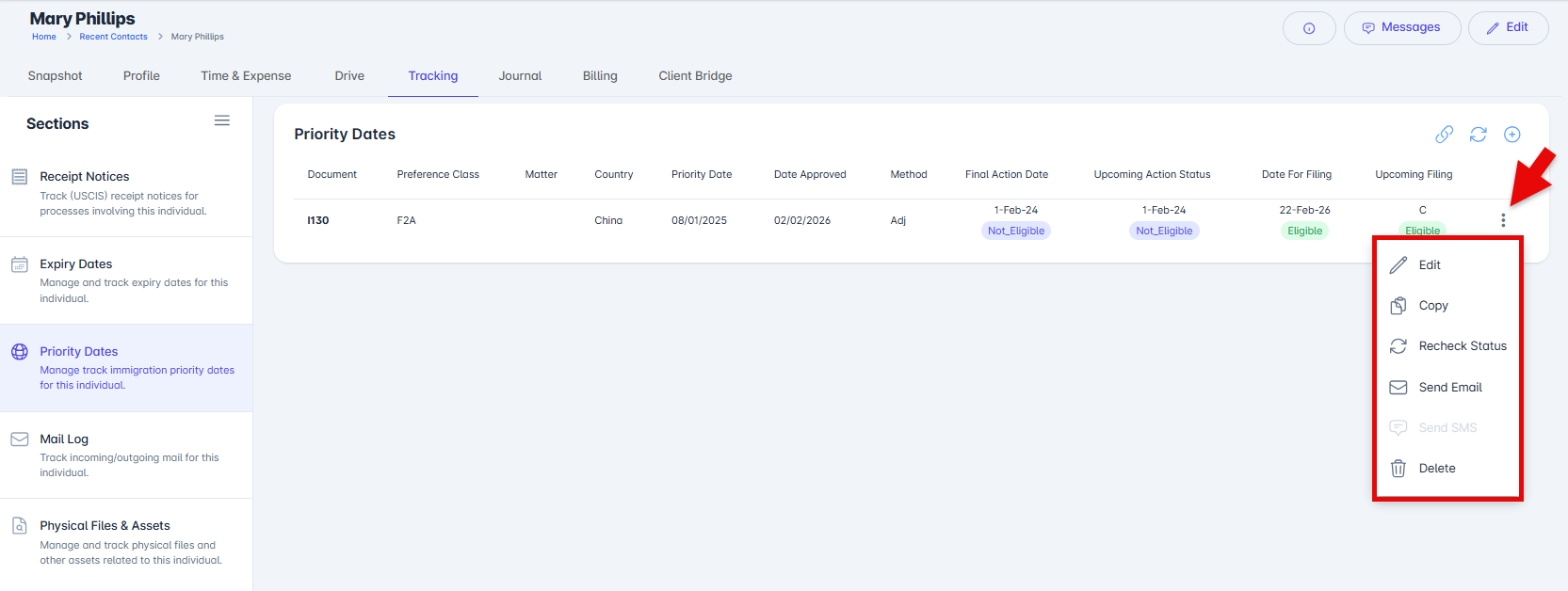Choose Delete from the context menu

1447,469
